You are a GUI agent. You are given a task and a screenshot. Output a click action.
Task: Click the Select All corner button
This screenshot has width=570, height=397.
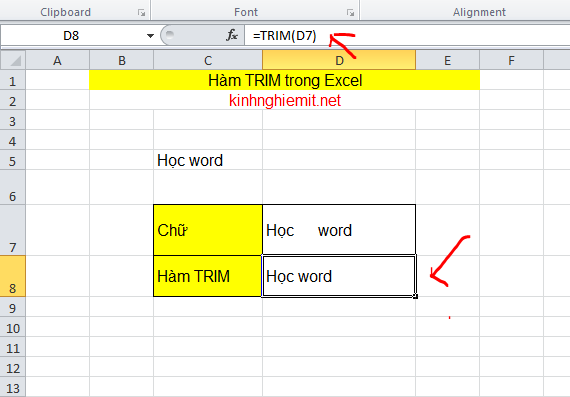[x=13, y=60]
